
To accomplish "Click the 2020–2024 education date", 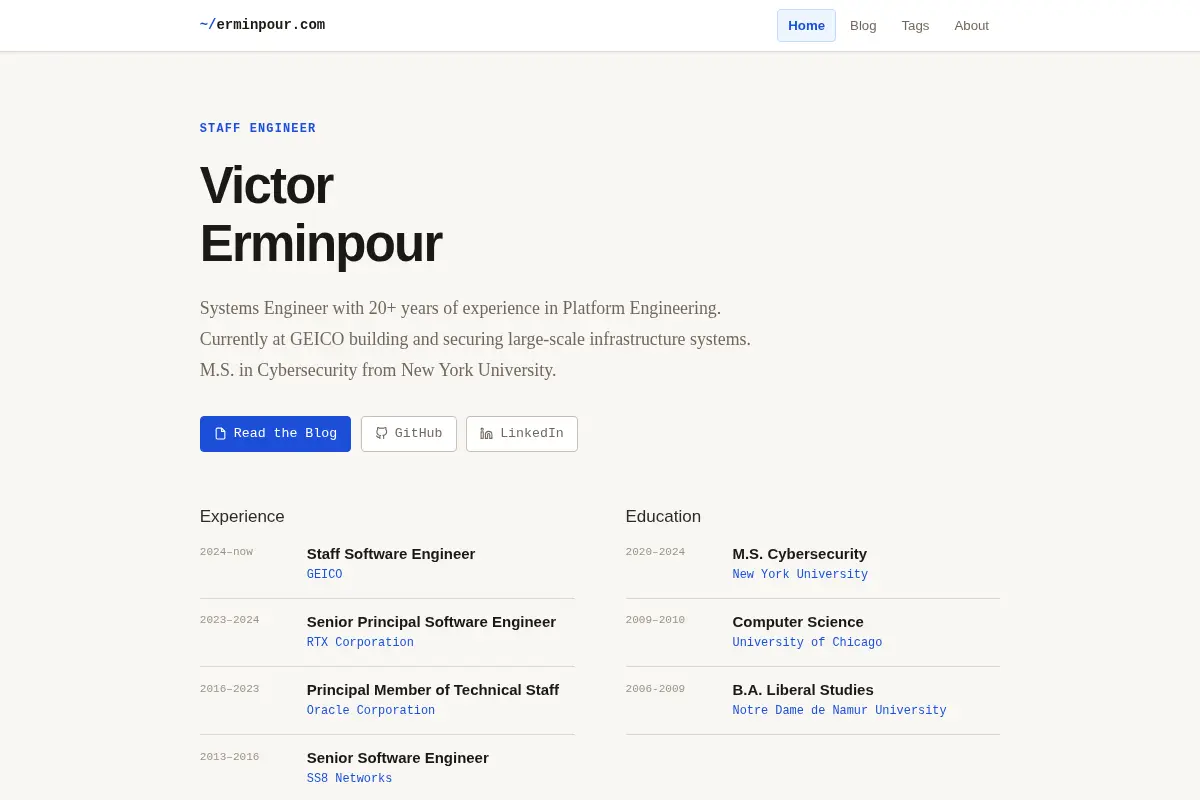I will click(655, 552).
